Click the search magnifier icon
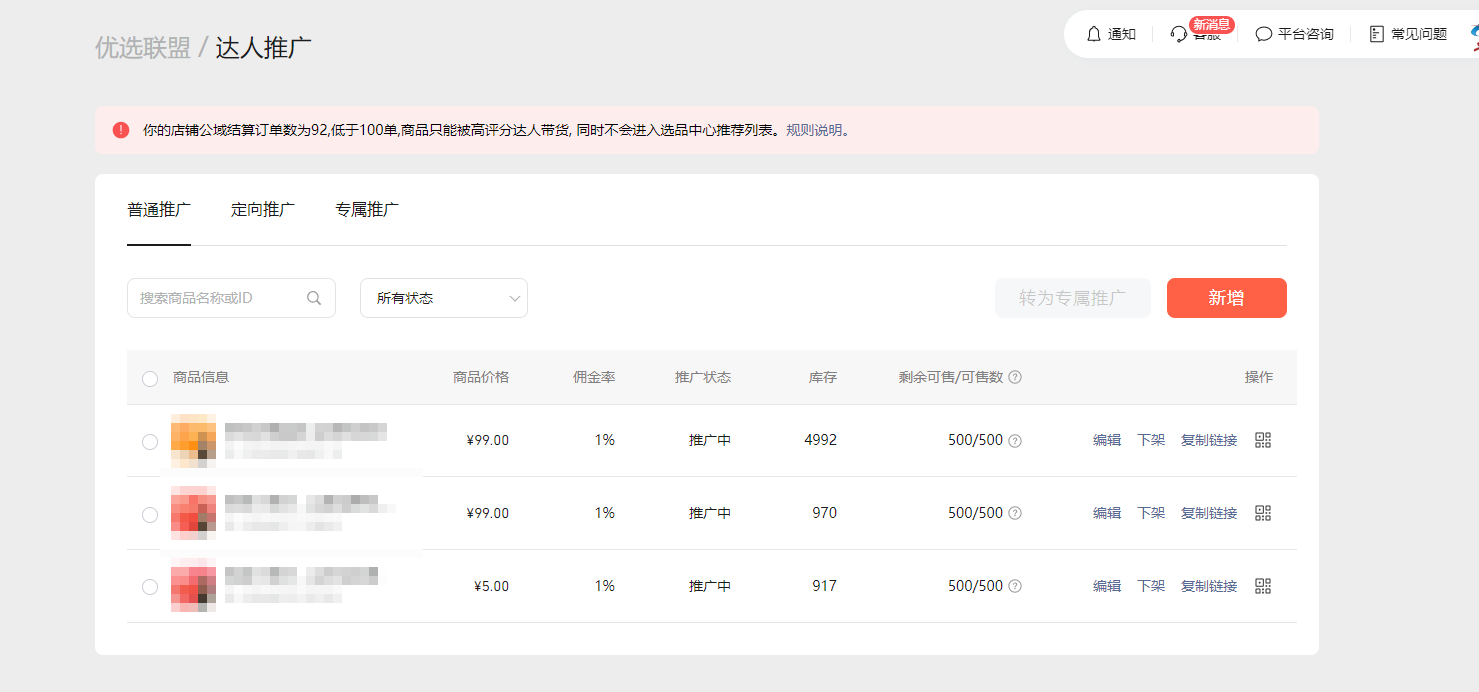1479x692 pixels. click(314, 298)
